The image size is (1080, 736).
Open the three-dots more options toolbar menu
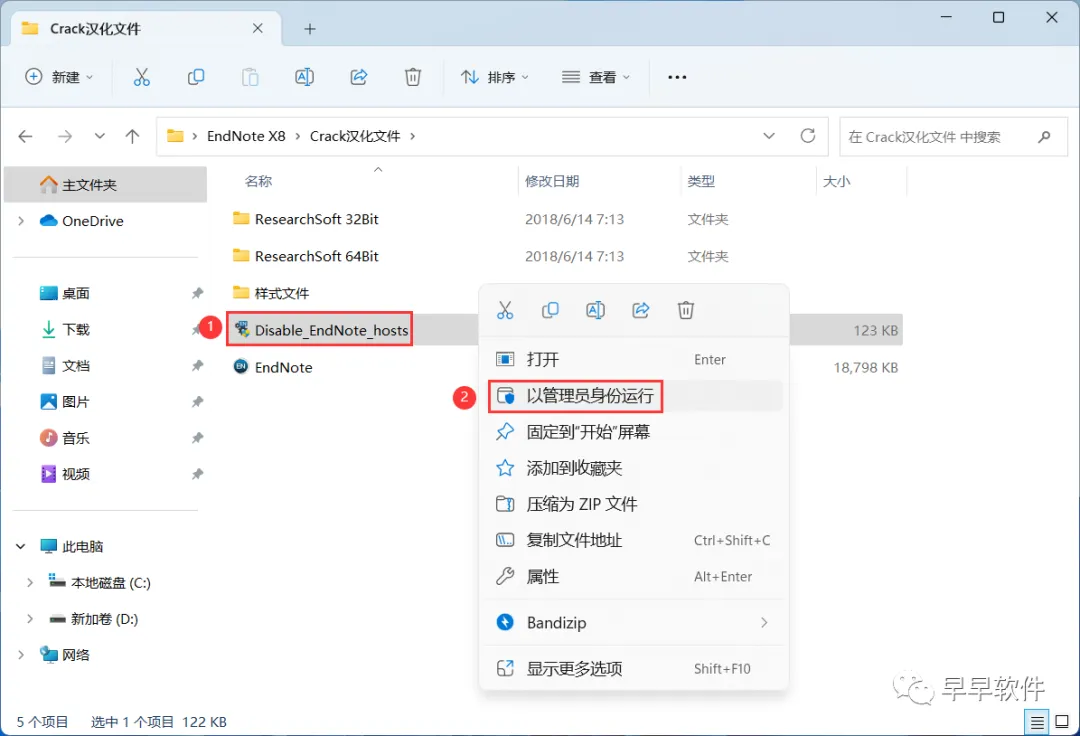click(x=677, y=77)
